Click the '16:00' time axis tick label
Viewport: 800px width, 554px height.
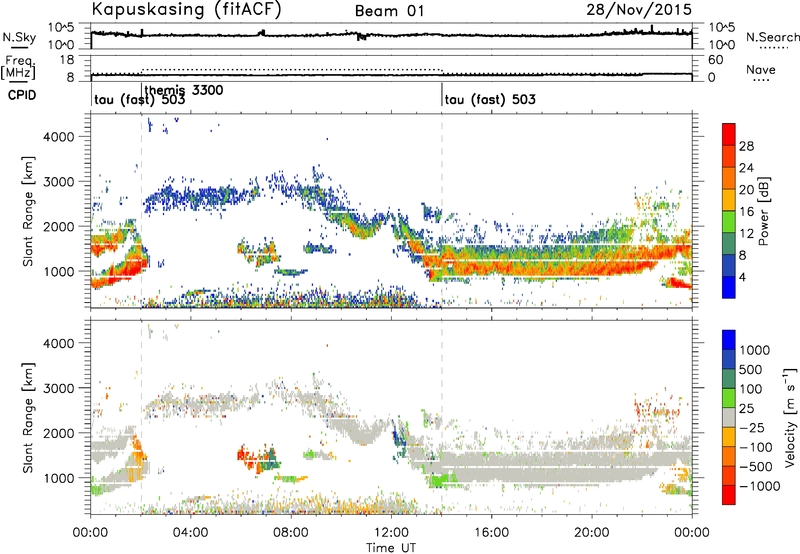(491, 533)
